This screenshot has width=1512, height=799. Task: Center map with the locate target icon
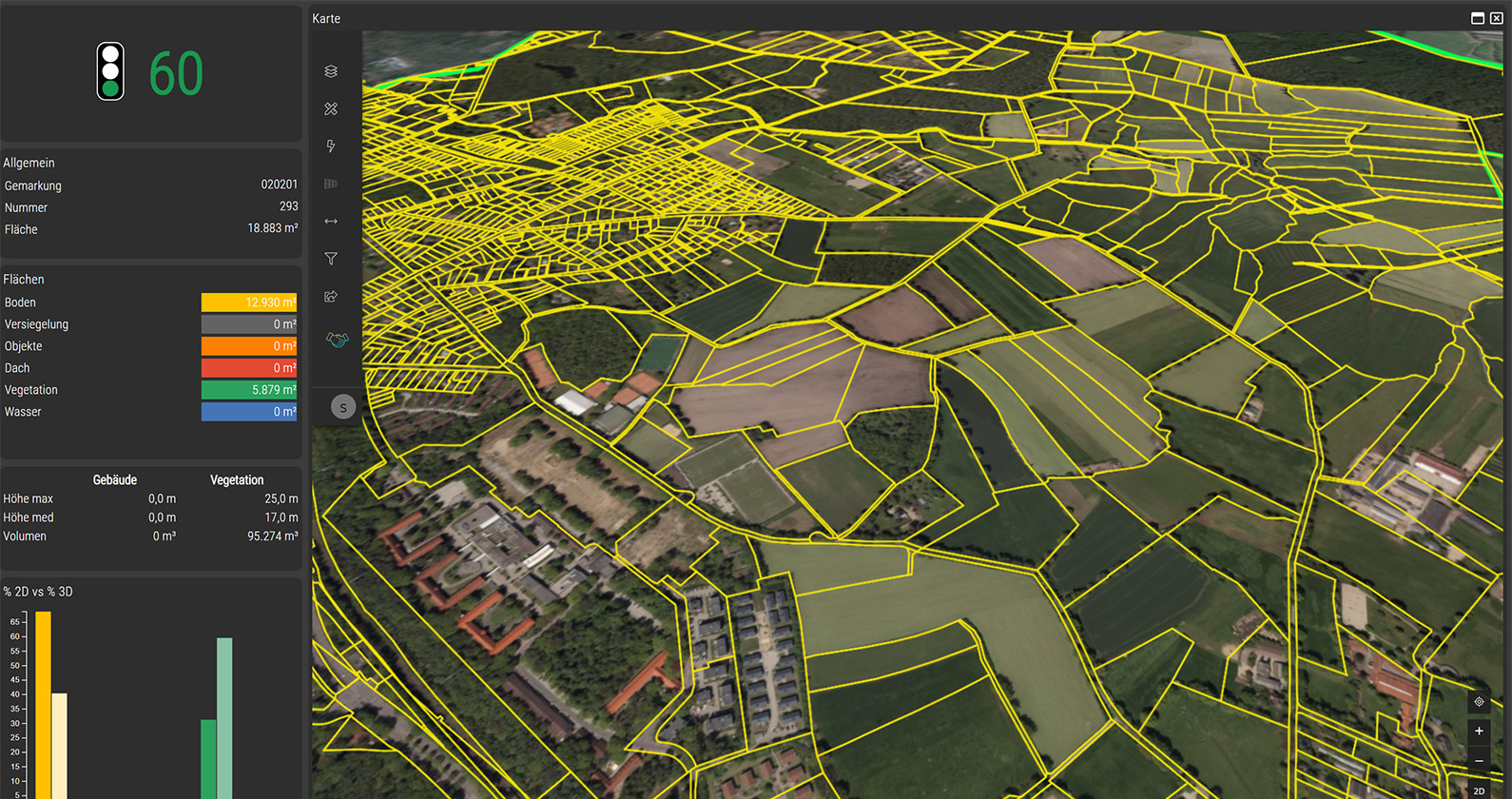pyautogui.click(x=1479, y=702)
